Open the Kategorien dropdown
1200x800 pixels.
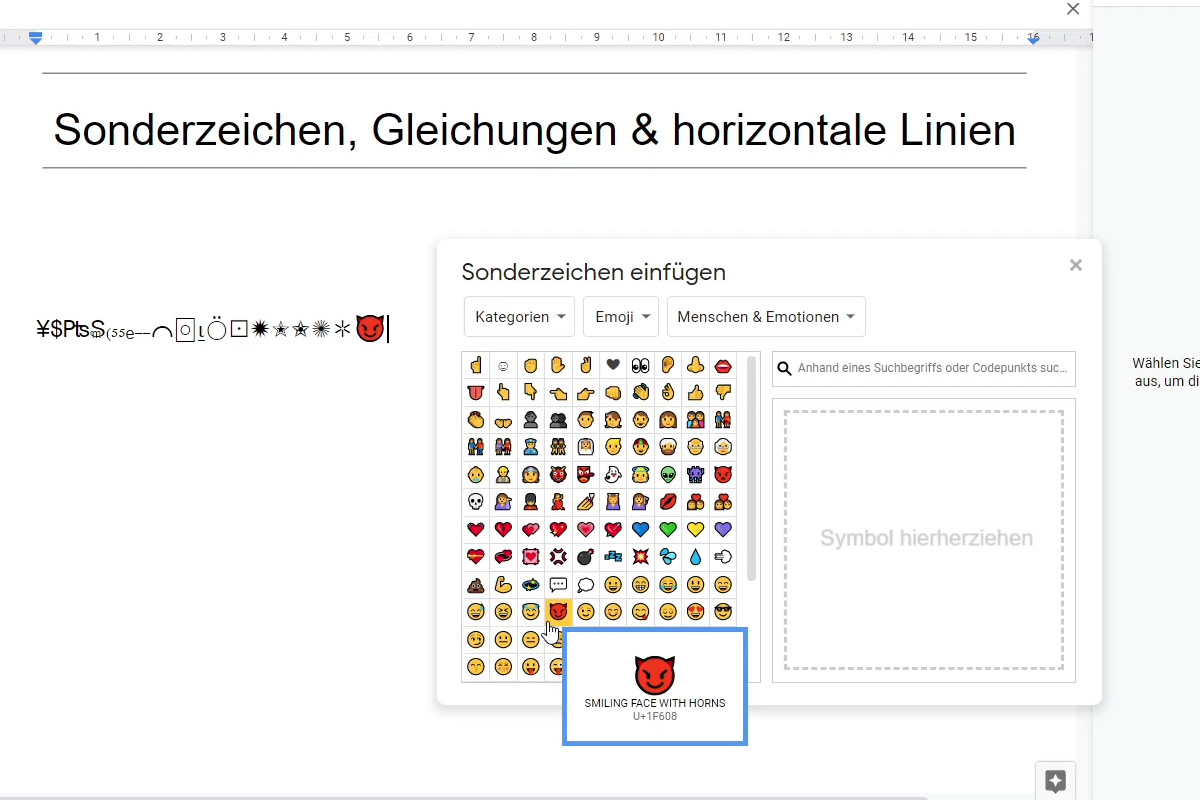[519, 316]
